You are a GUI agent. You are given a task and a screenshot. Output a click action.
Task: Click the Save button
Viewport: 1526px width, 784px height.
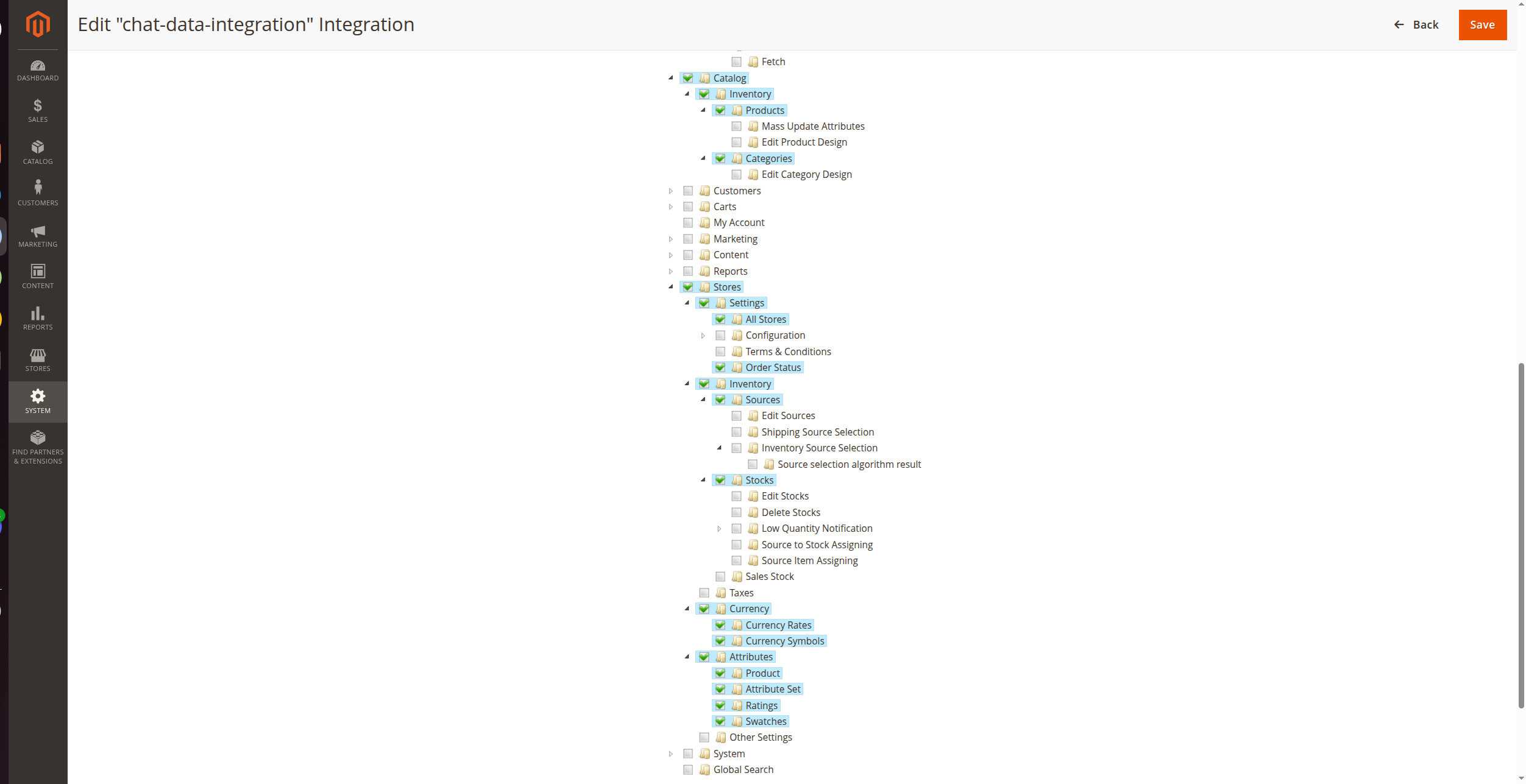pyautogui.click(x=1482, y=25)
